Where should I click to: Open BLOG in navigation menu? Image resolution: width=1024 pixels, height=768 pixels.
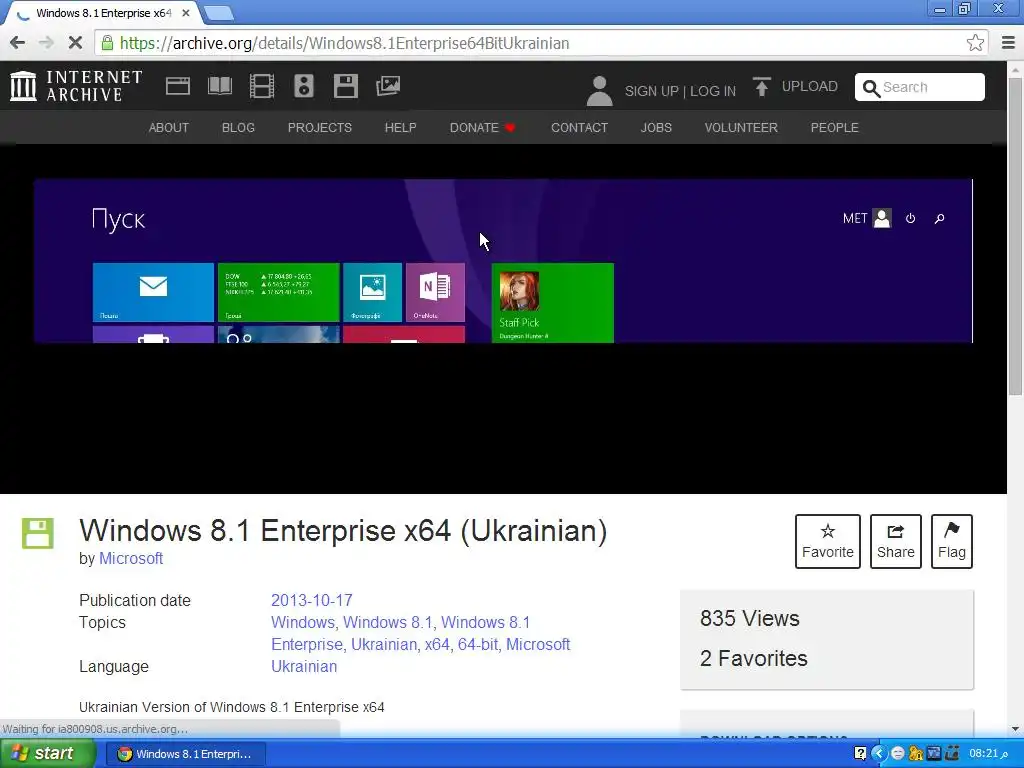(238, 127)
